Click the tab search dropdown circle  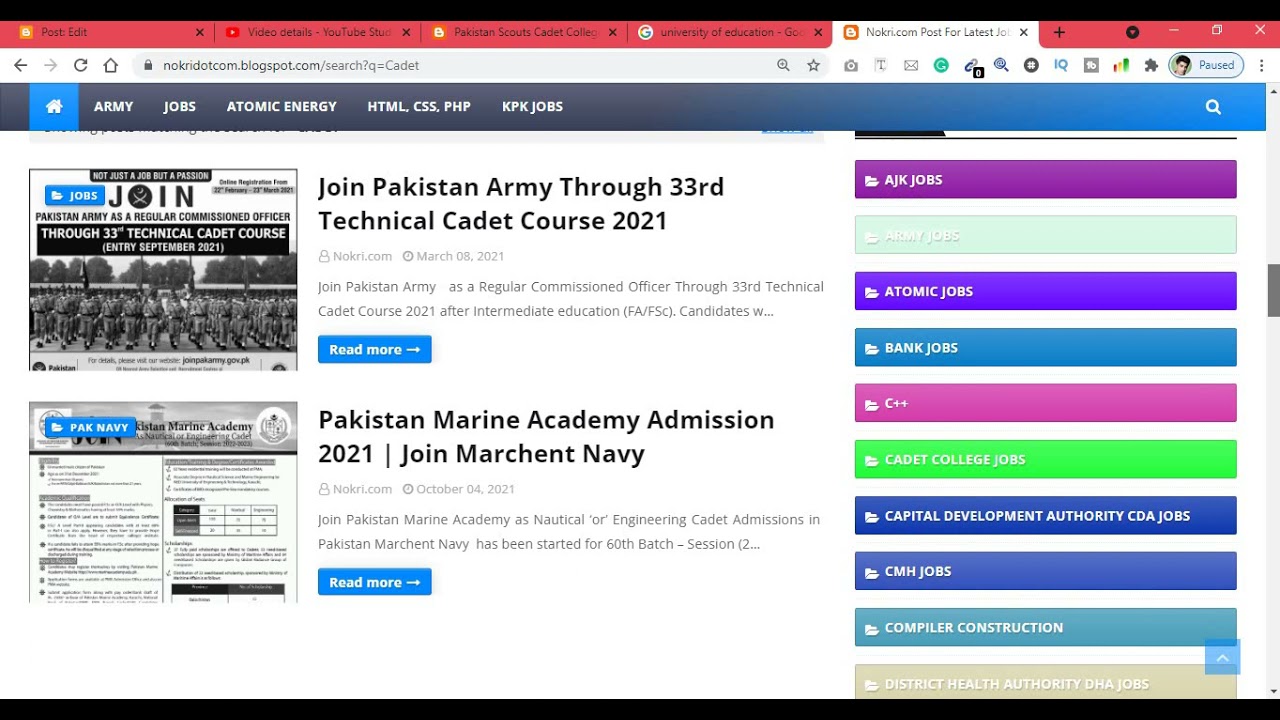1132,32
